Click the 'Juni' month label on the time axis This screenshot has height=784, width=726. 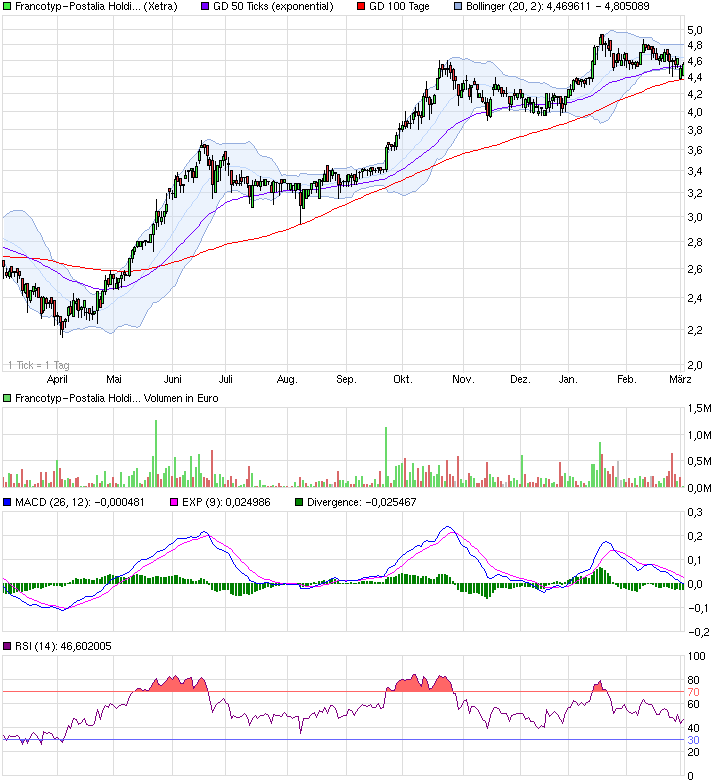click(172, 380)
